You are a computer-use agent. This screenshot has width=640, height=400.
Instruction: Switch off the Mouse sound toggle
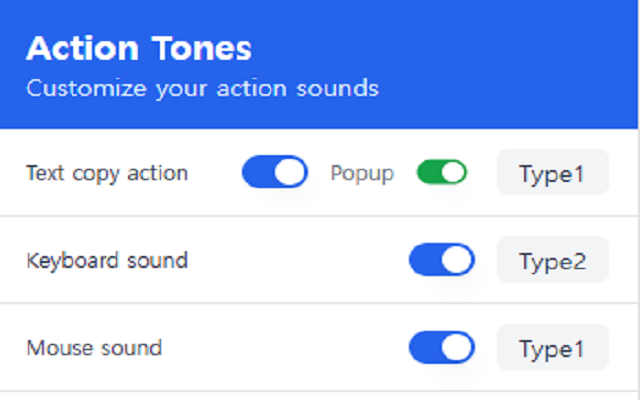click(x=441, y=348)
